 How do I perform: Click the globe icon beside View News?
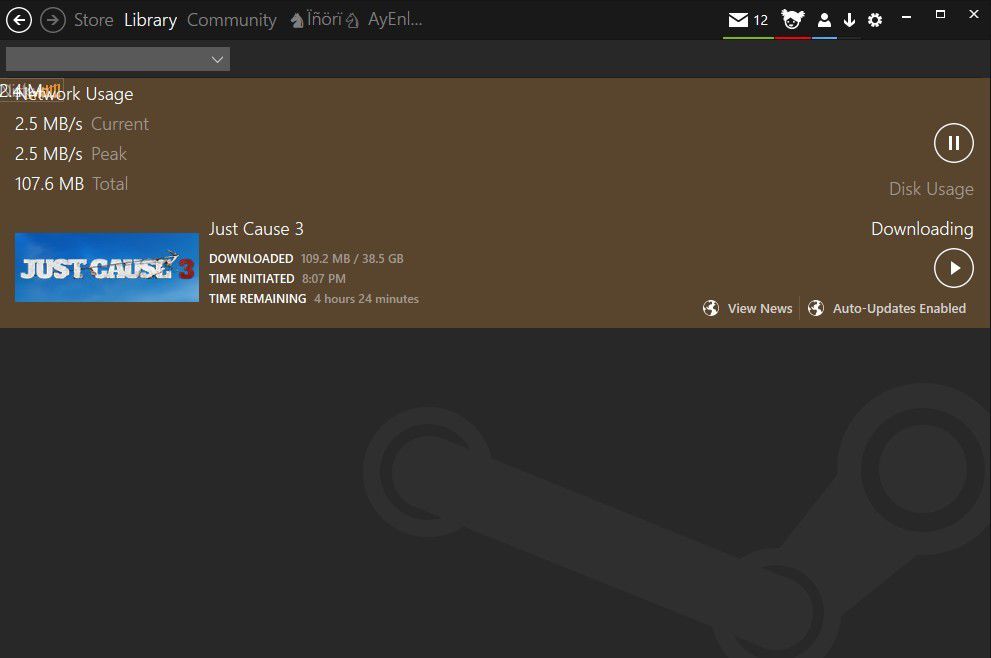[x=711, y=308]
